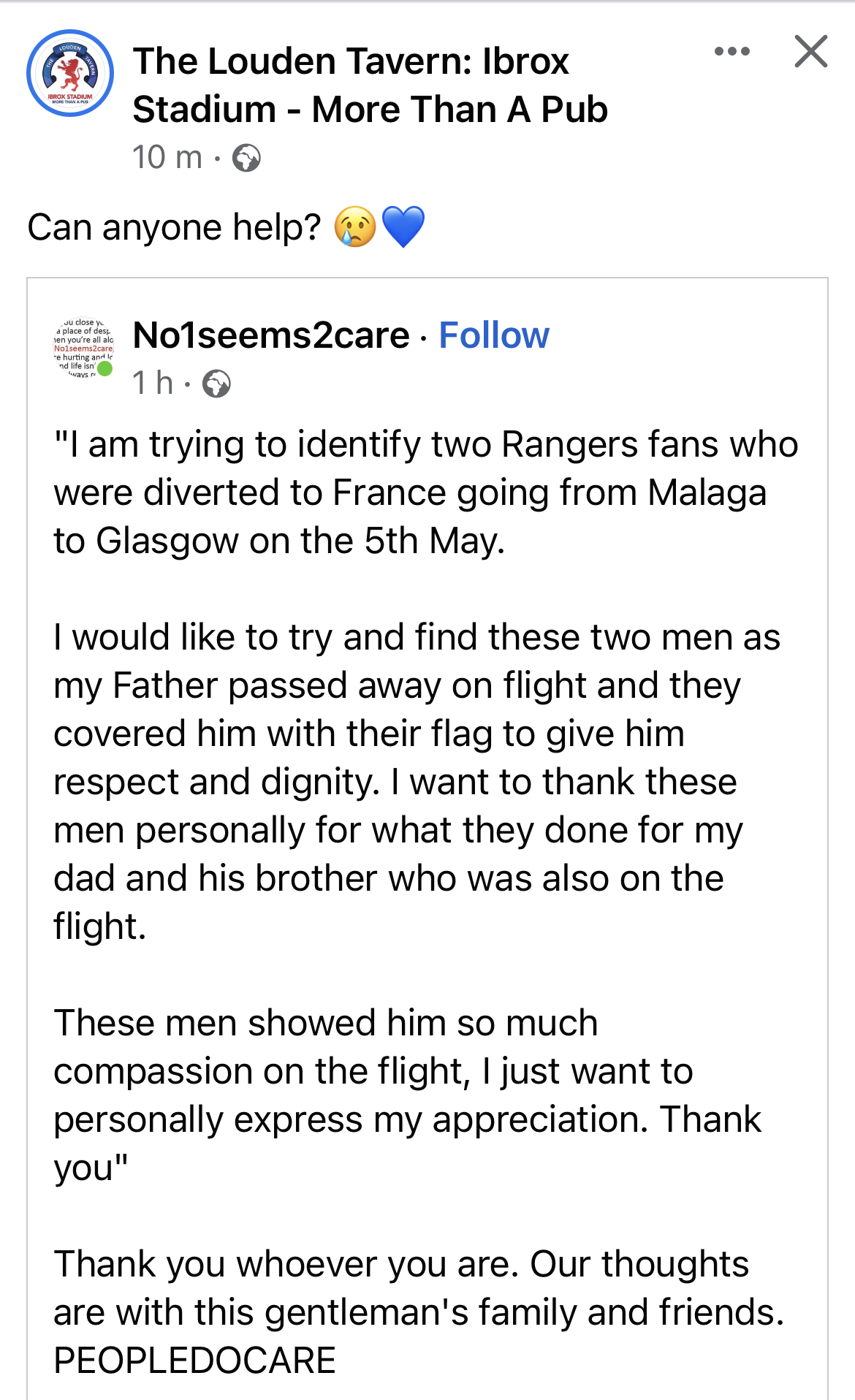Tap the blue heart emoji
The image size is (855, 1400).
point(403,227)
